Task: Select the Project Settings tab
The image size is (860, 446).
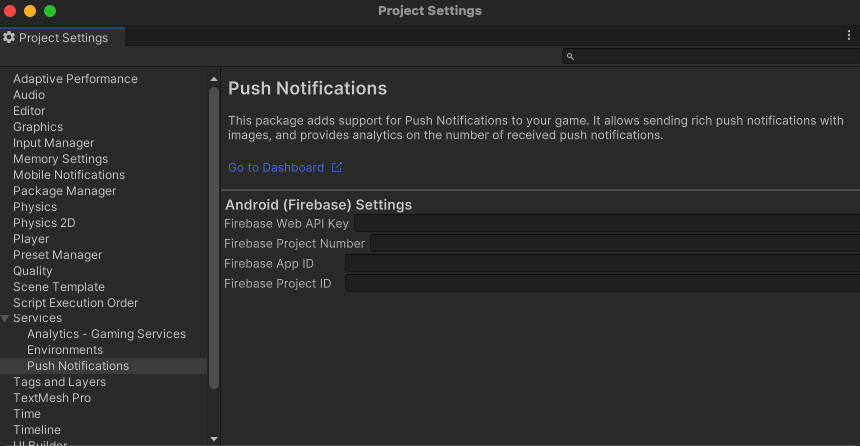Action: pyautogui.click(x=62, y=38)
